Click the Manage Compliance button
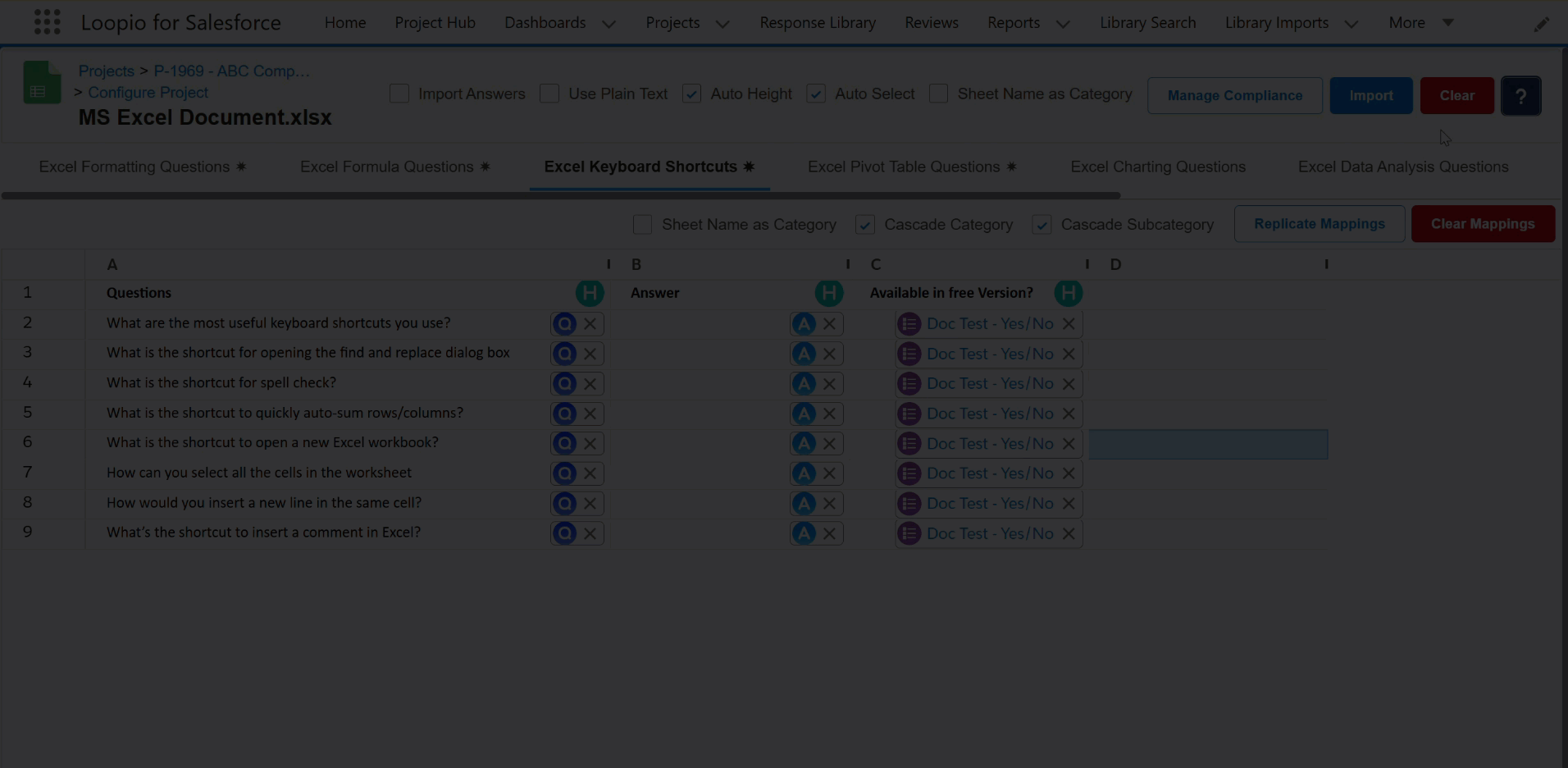The height and width of the screenshot is (768, 1568). [x=1234, y=95]
